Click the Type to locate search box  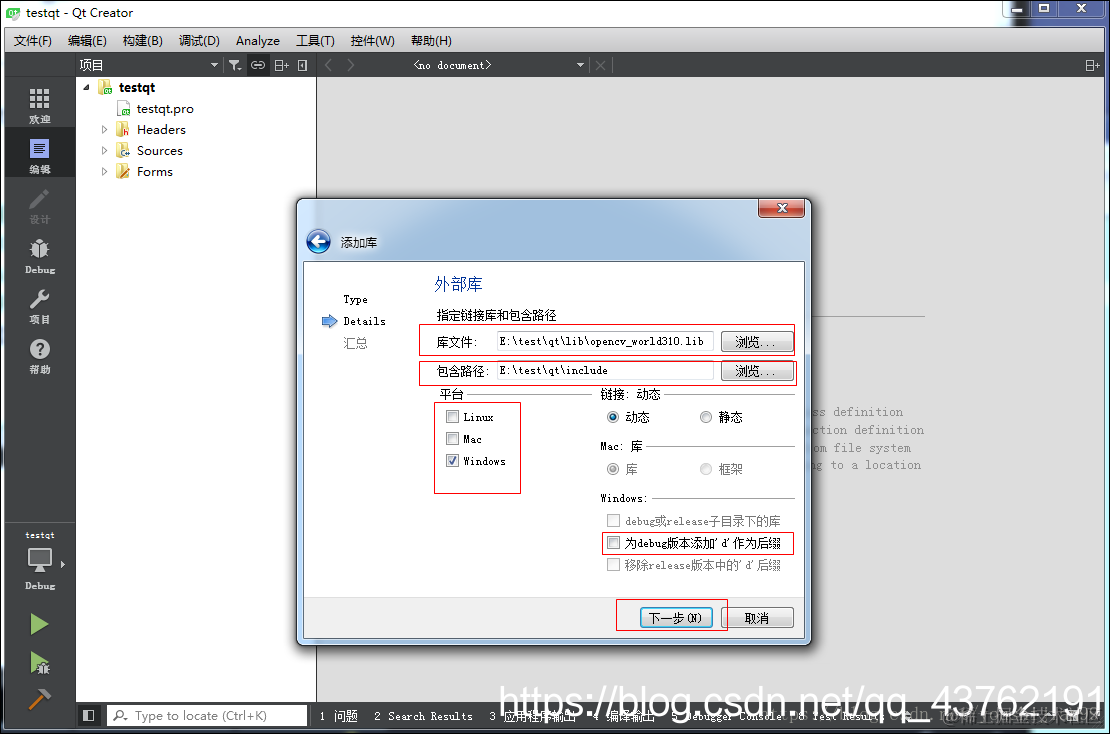[207, 716]
